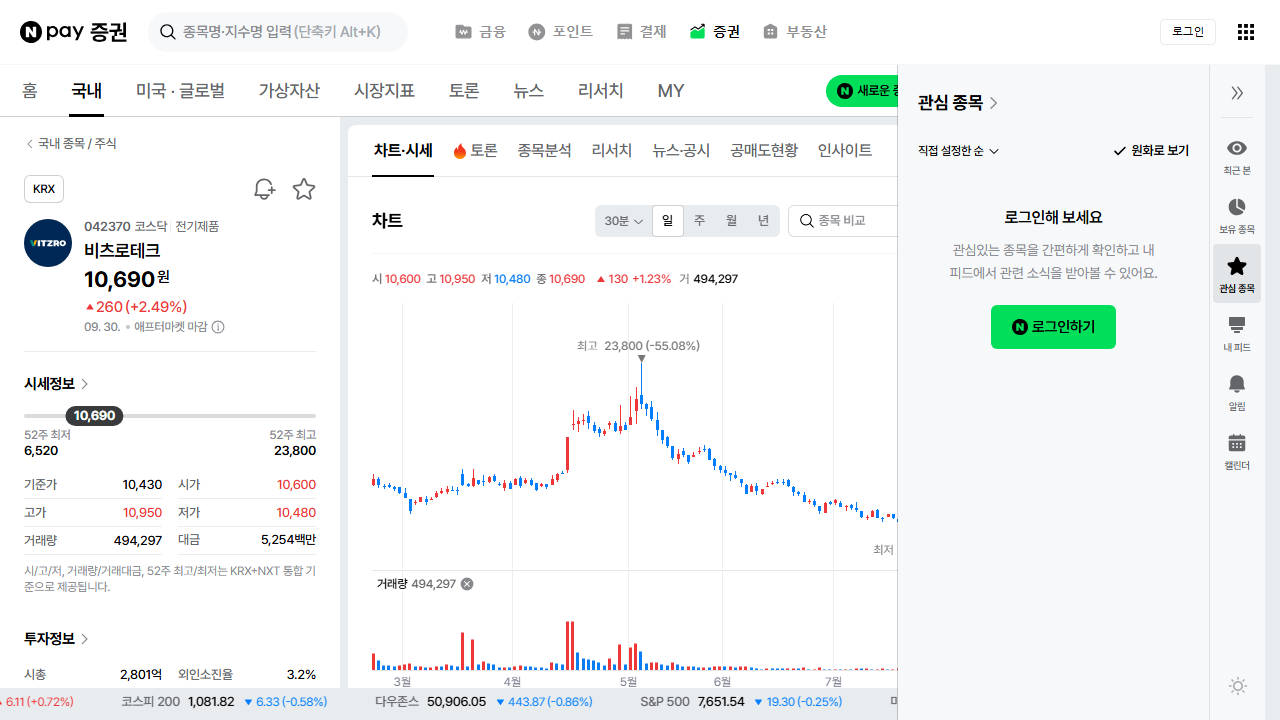Screen dimensions: 1280x720
Task: Select 월 chart period
Action: pos(731,221)
